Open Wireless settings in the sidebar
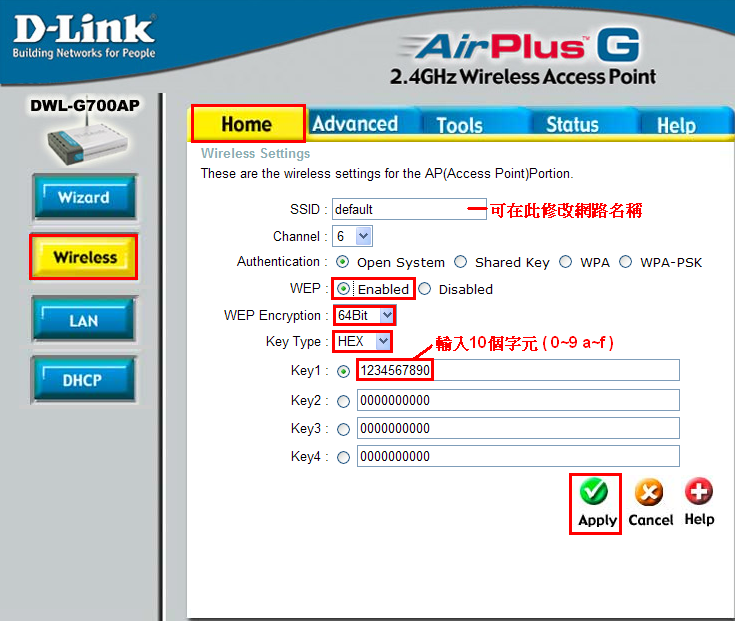This screenshot has width=735, height=621. tap(84, 257)
